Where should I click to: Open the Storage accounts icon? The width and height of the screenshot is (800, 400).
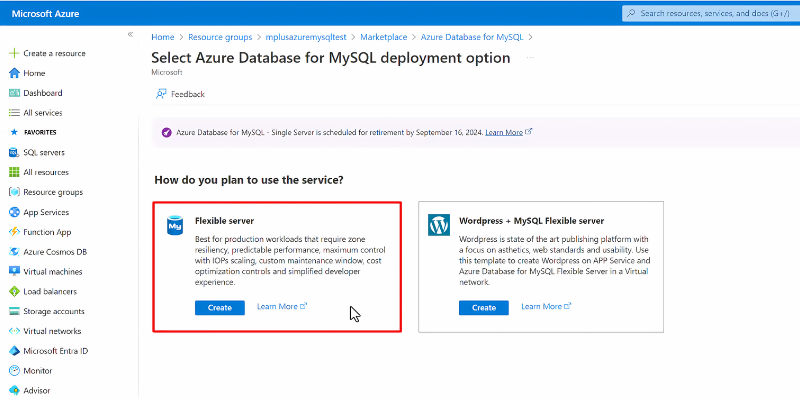(14, 311)
